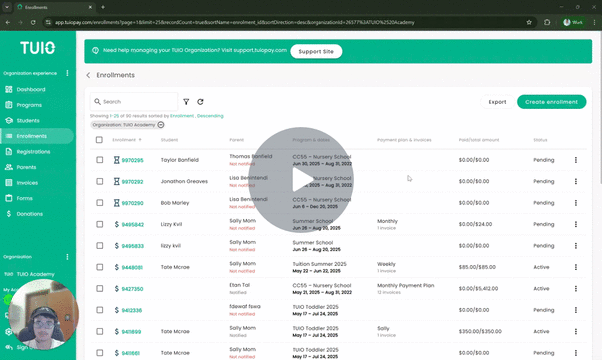Open row menu for Bob Marley
This screenshot has width=602, height=360.
(576, 203)
